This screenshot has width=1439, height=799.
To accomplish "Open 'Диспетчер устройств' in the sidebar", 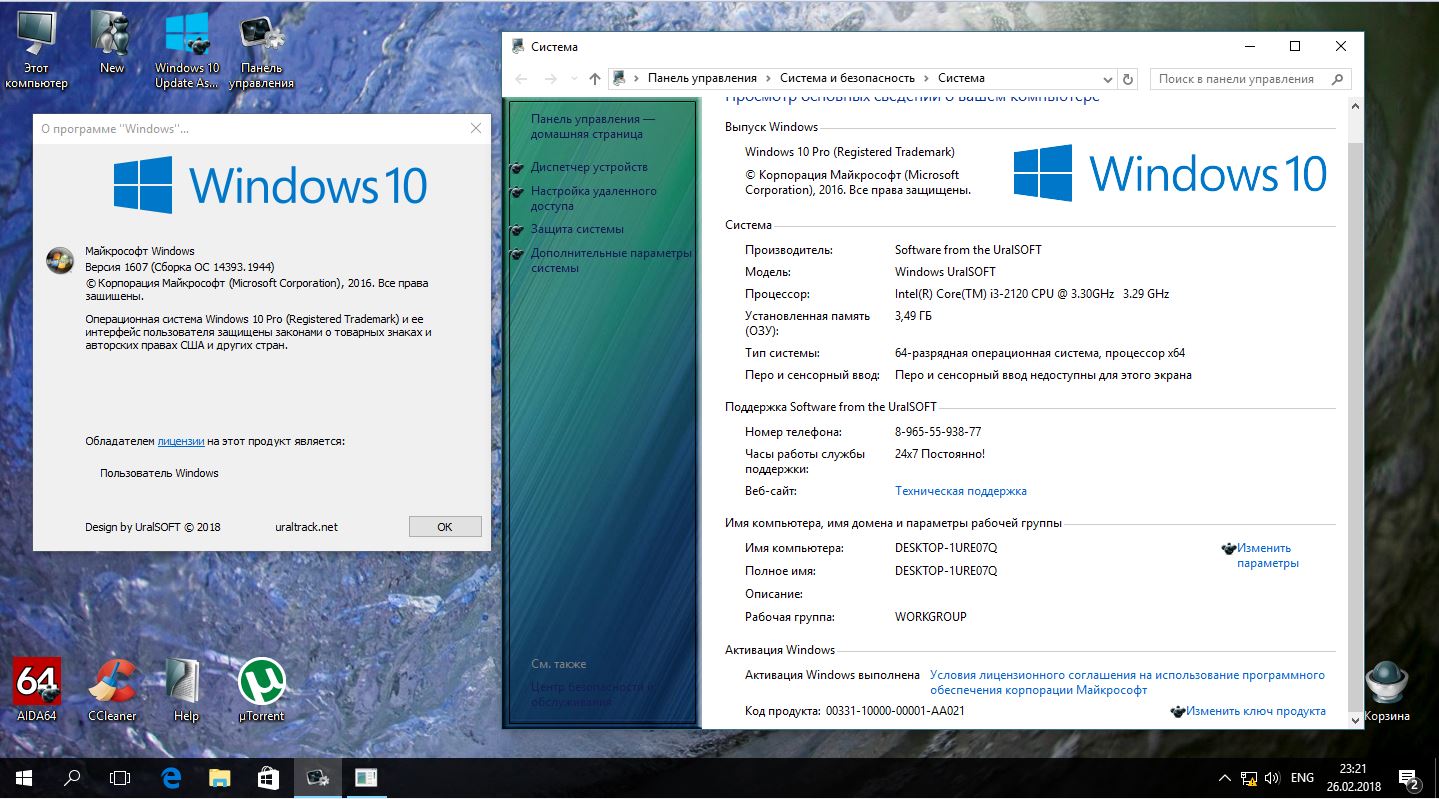I will (589, 167).
